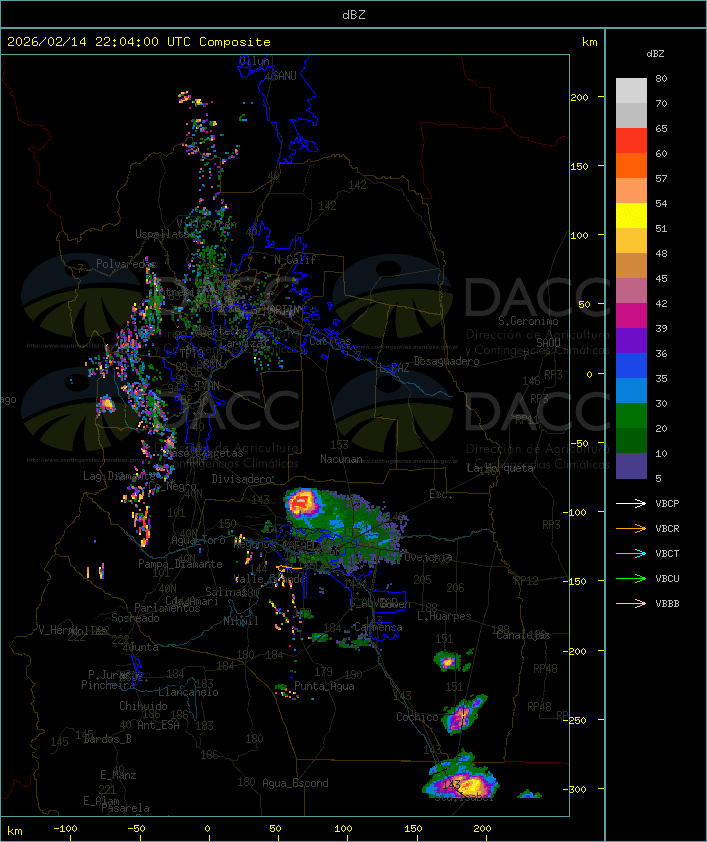Viewport: 707px width, 842px height.
Task: Click the white VBCP arrow in legend
Action: point(631,503)
